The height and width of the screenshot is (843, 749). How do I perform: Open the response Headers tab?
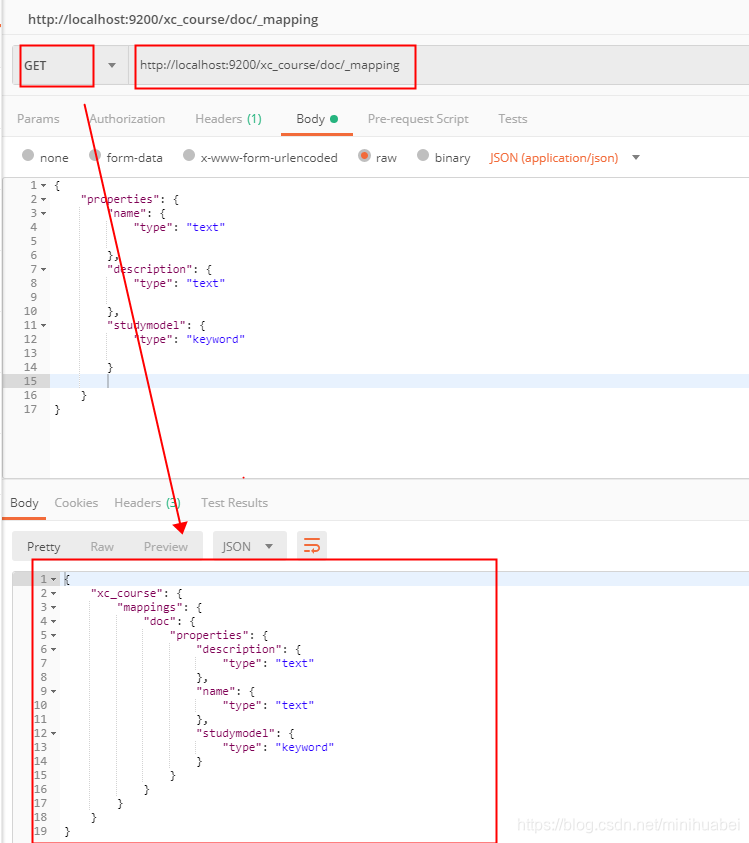tap(147, 503)
